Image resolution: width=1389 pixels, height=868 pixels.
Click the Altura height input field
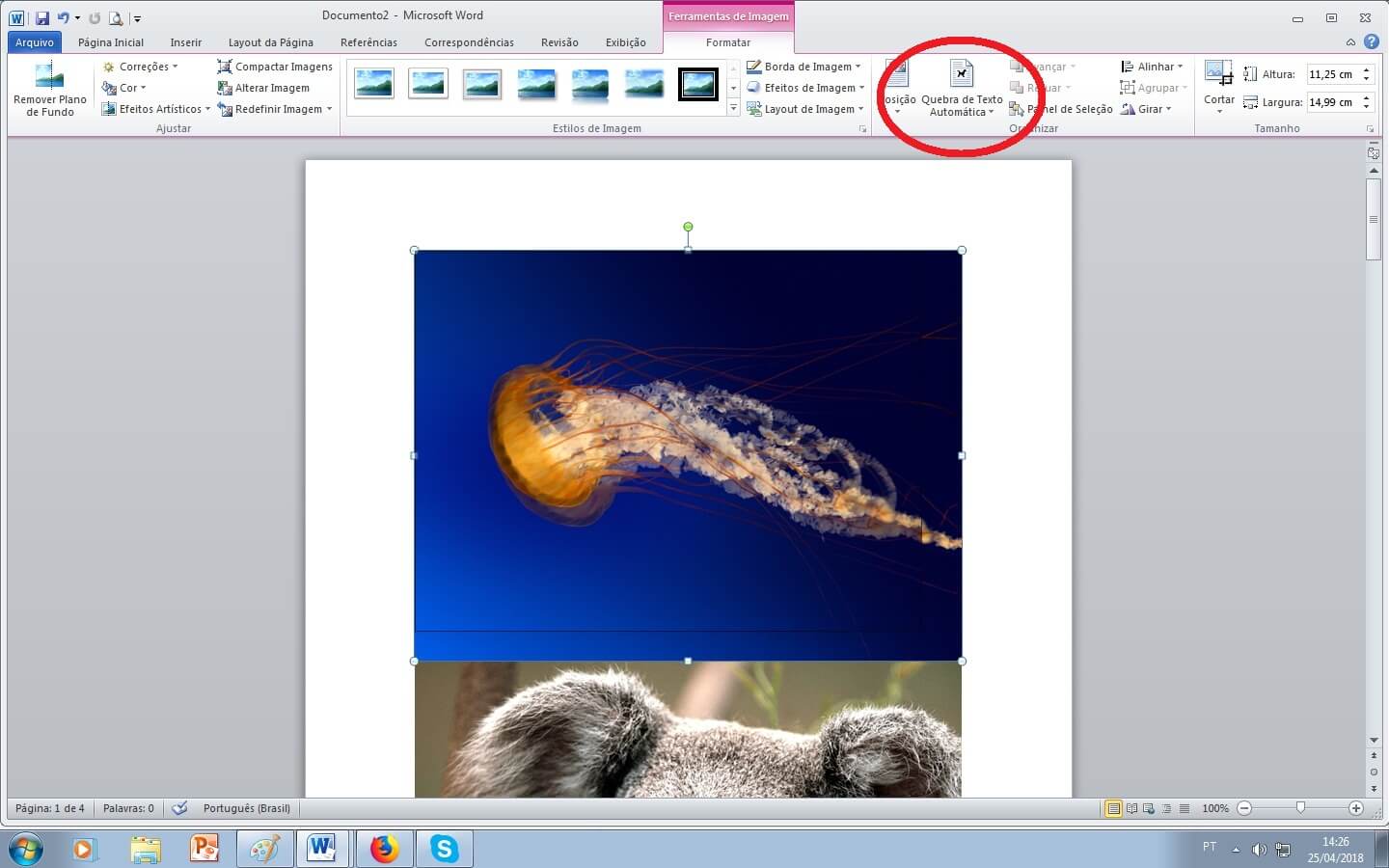click(1332, 74)
